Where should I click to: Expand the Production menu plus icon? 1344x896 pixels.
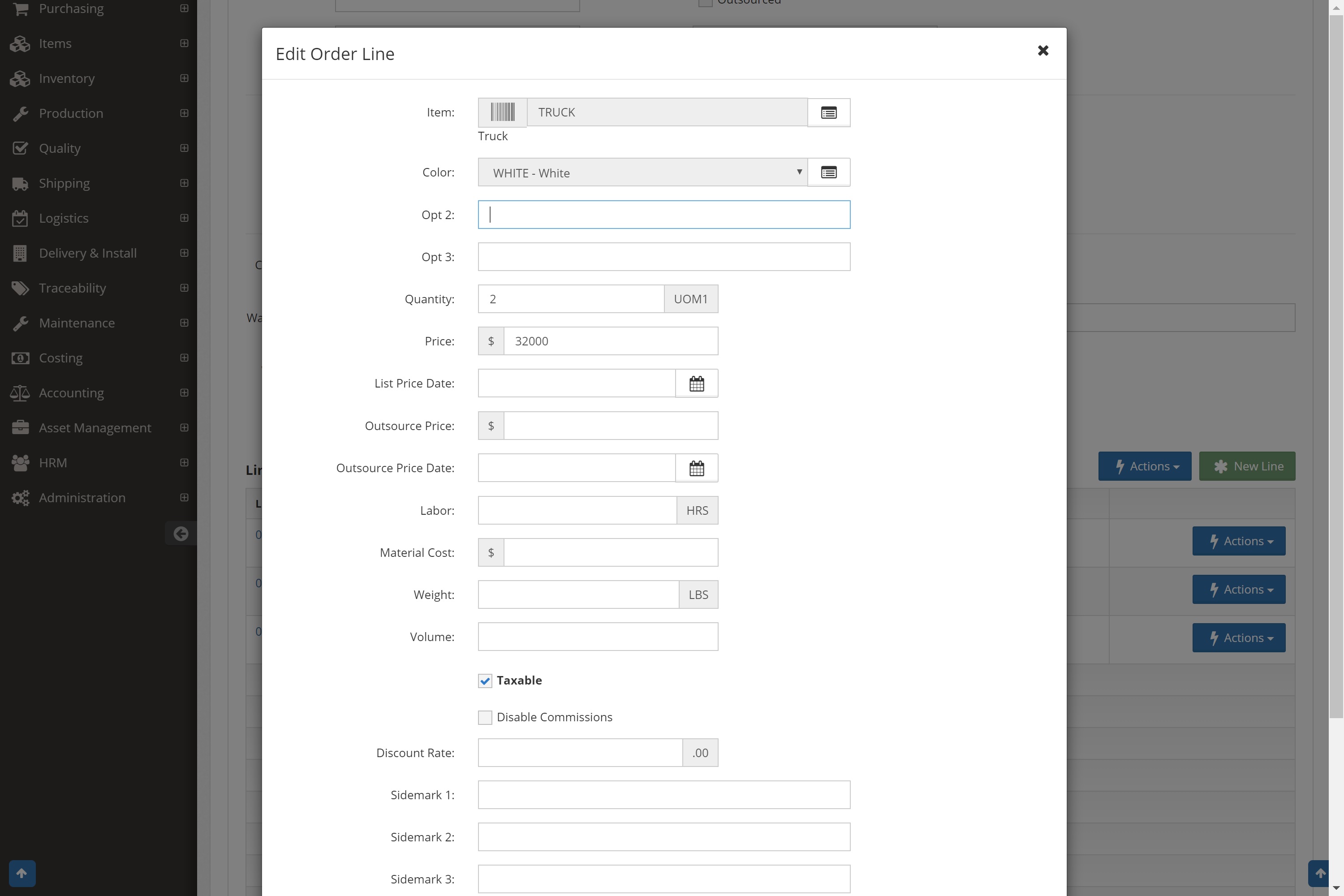coord(184,113)
